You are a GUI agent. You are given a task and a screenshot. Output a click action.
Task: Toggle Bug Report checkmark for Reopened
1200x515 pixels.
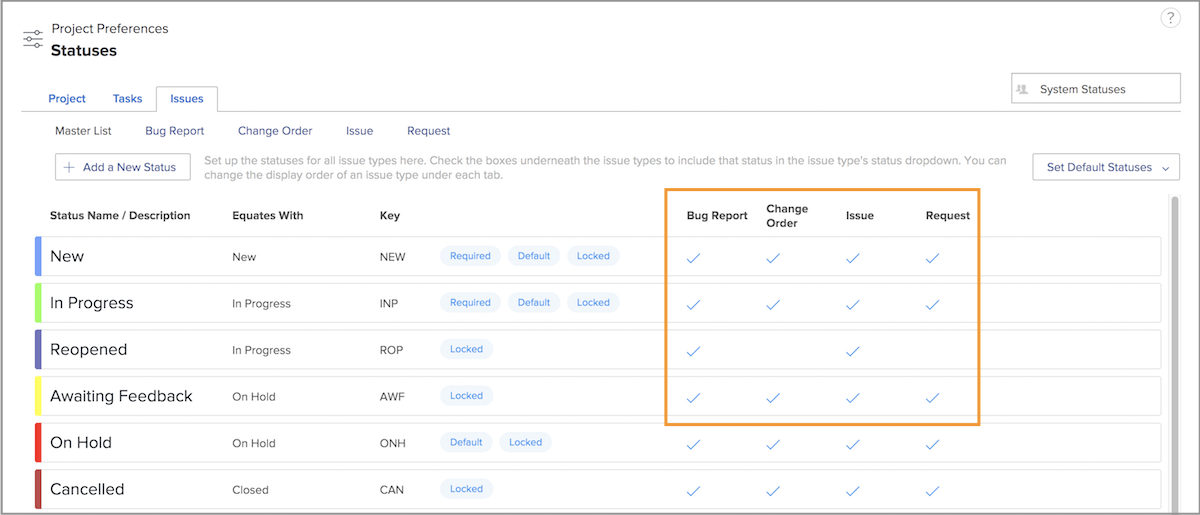click(x=693, y=351)
